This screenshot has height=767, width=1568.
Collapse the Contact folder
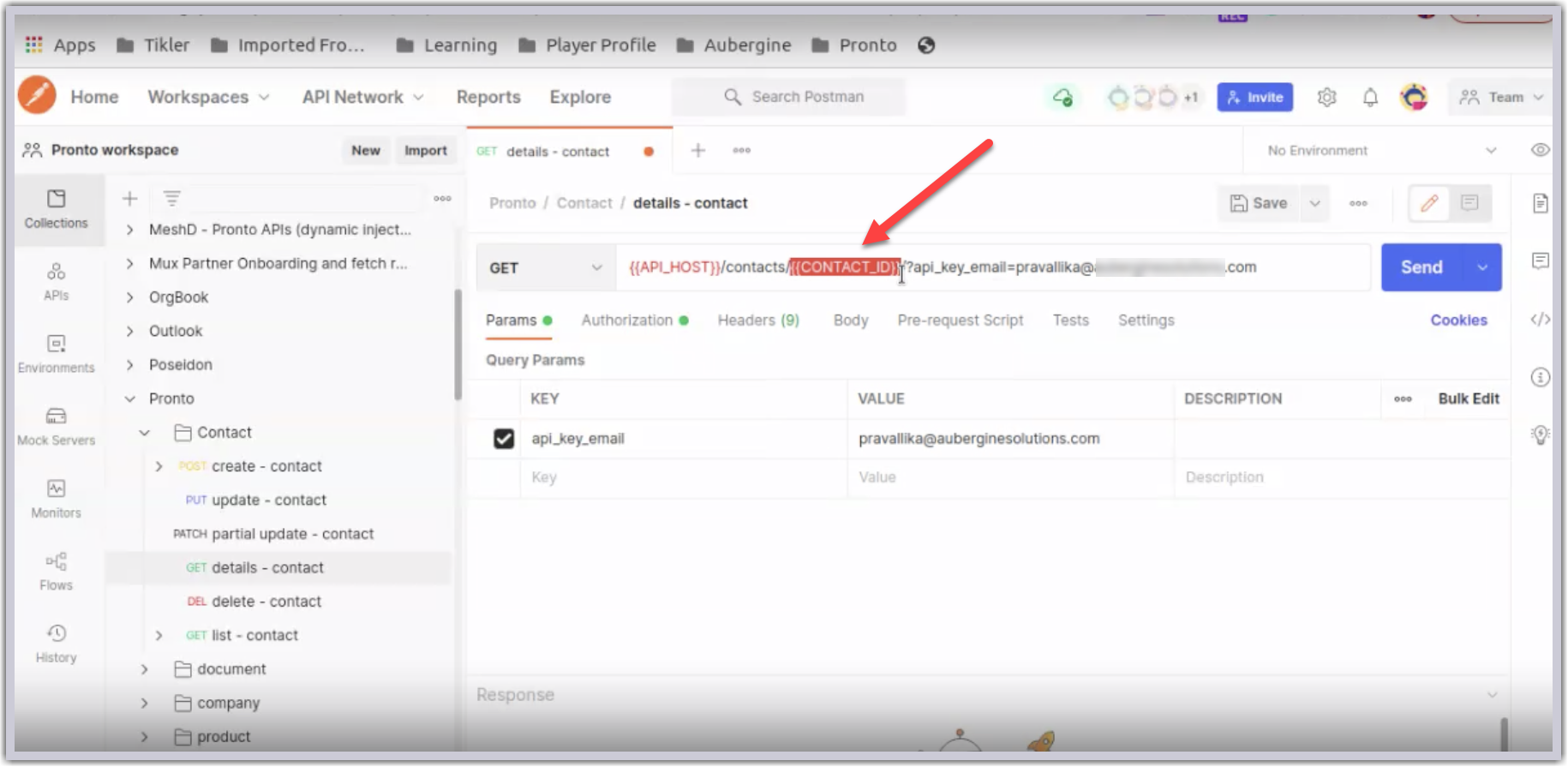click(x=145, y=433)
